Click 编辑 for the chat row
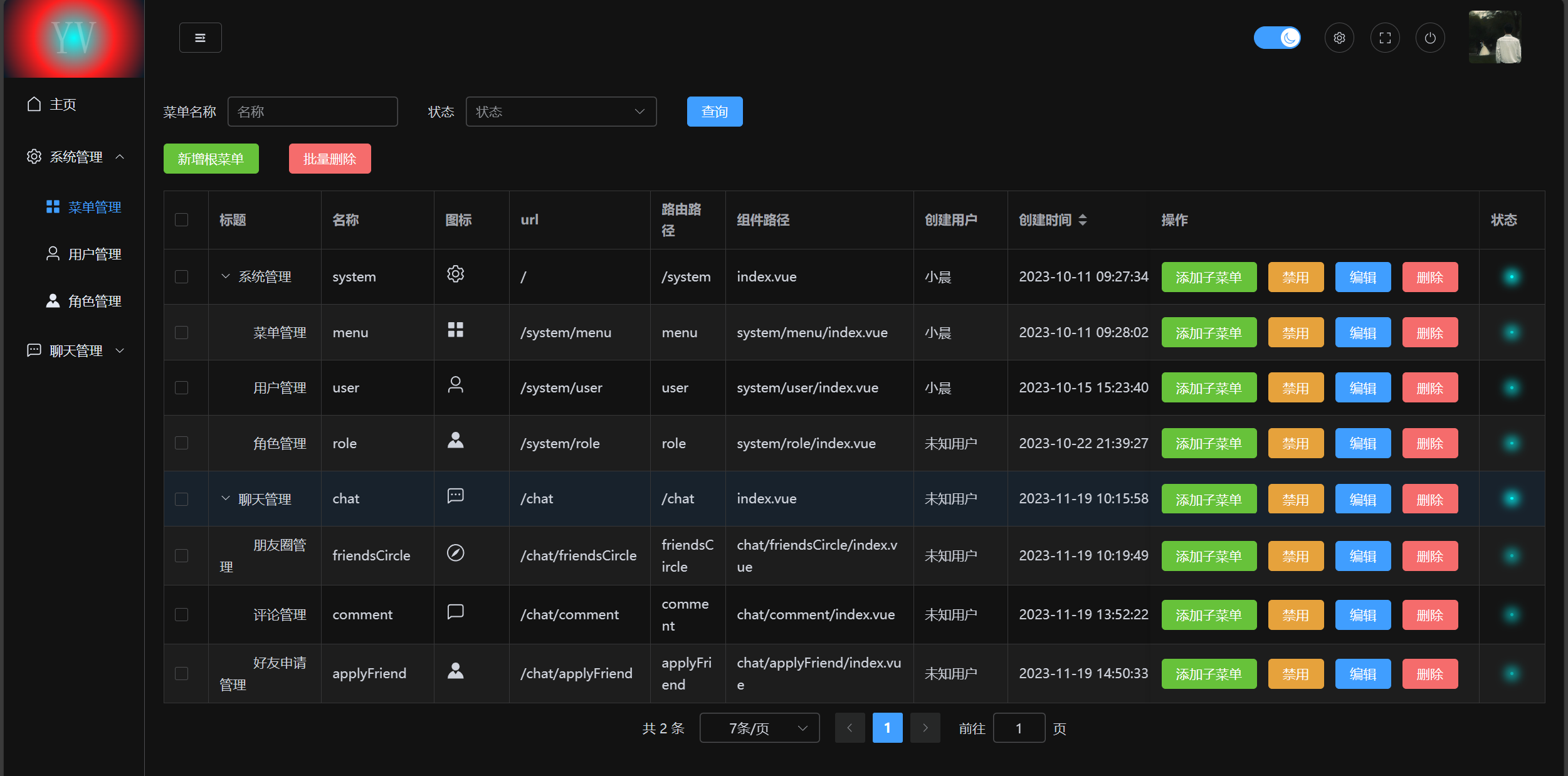This screenshot has height=776, width=1568. [x=1363, y=499]
